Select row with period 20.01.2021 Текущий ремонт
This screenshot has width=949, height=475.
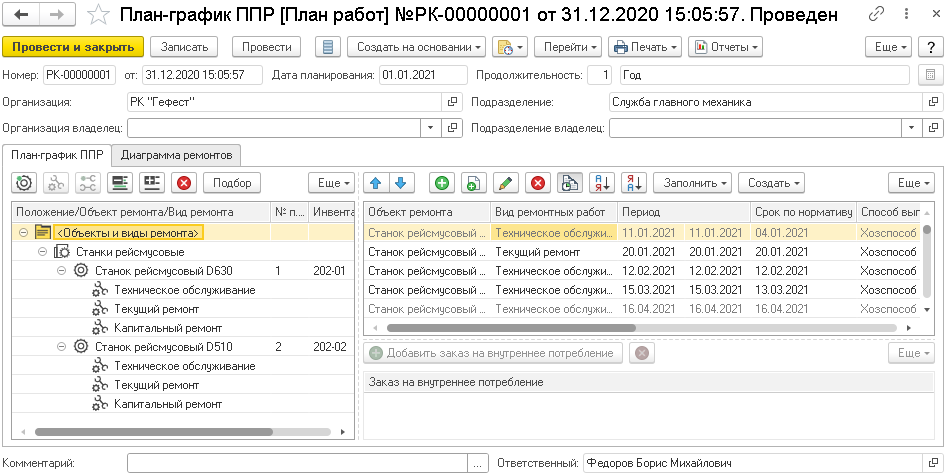click(x=643, y=252)
